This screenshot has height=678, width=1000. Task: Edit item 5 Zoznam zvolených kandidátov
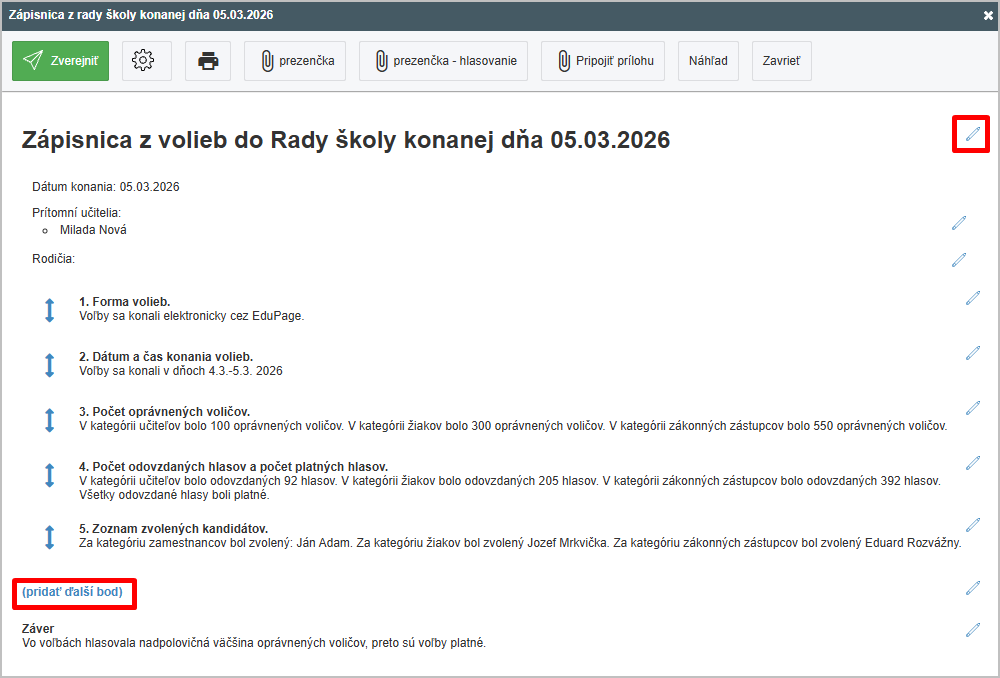coord(972,525)
